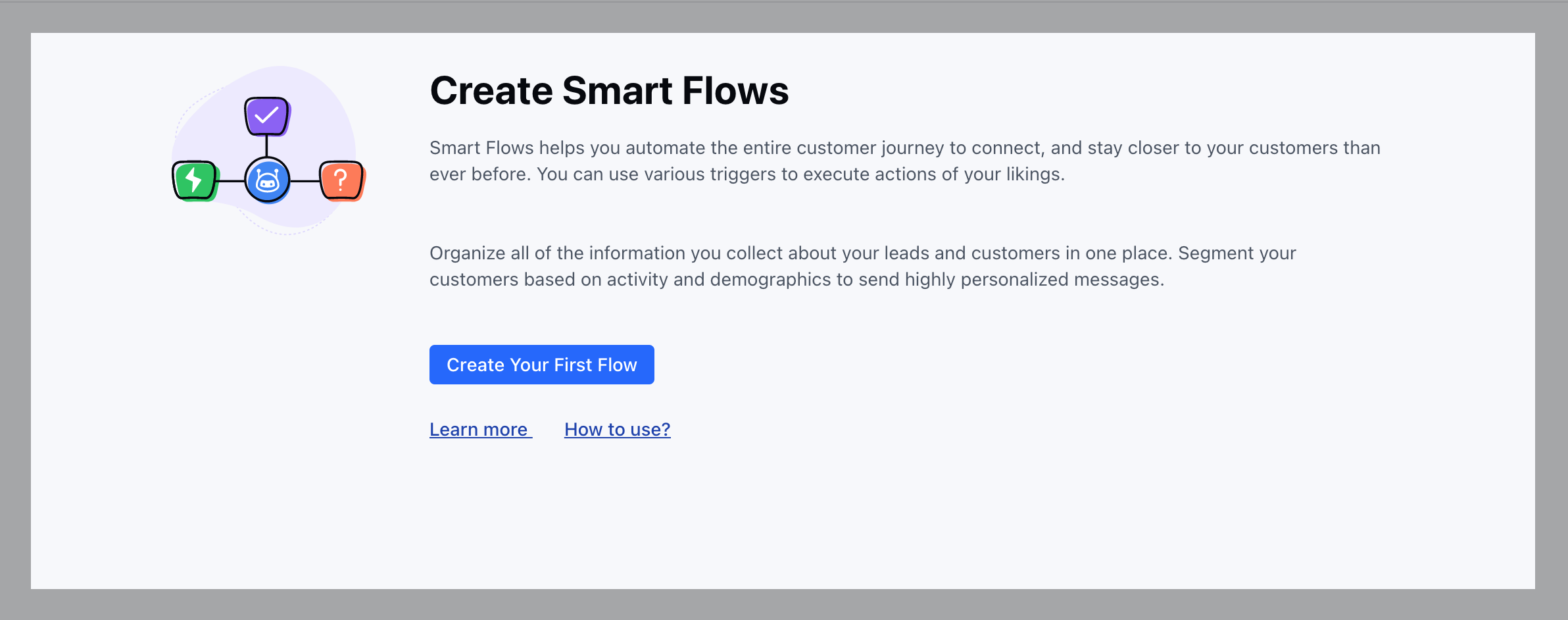Open the Learn more link
Viewport: 1568px width, 620px height.
point(479,429)
